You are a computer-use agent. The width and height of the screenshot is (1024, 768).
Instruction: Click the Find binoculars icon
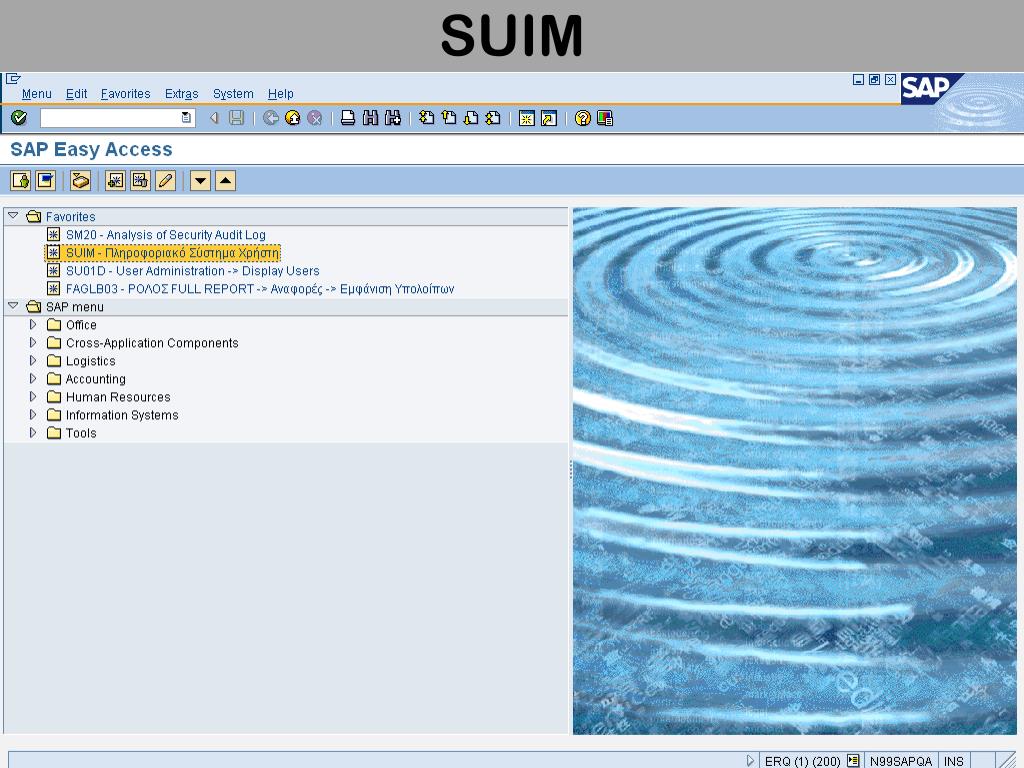(x=370, y=118)
